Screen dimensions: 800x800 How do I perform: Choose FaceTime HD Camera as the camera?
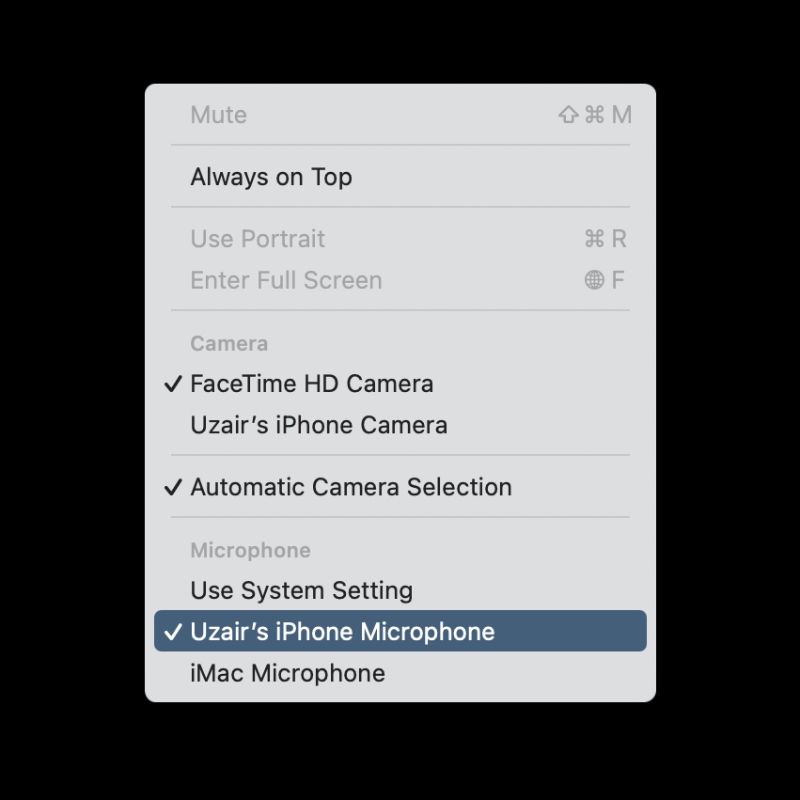click(x=312, y=384)
